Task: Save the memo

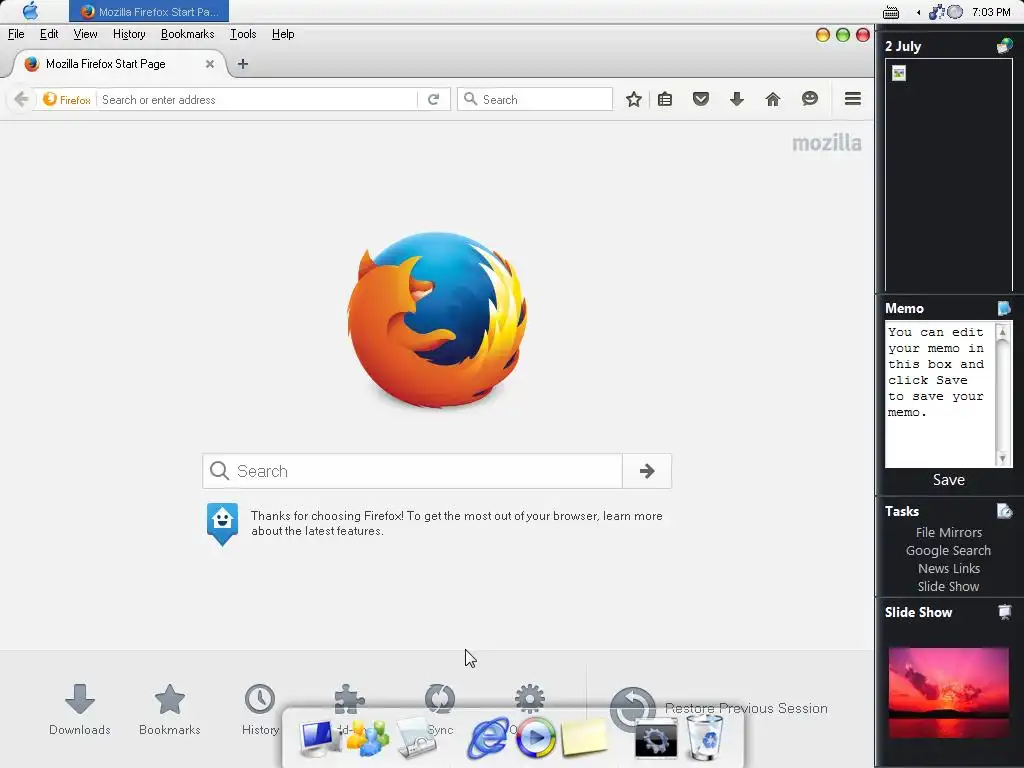Action: [x=948, y=480]
